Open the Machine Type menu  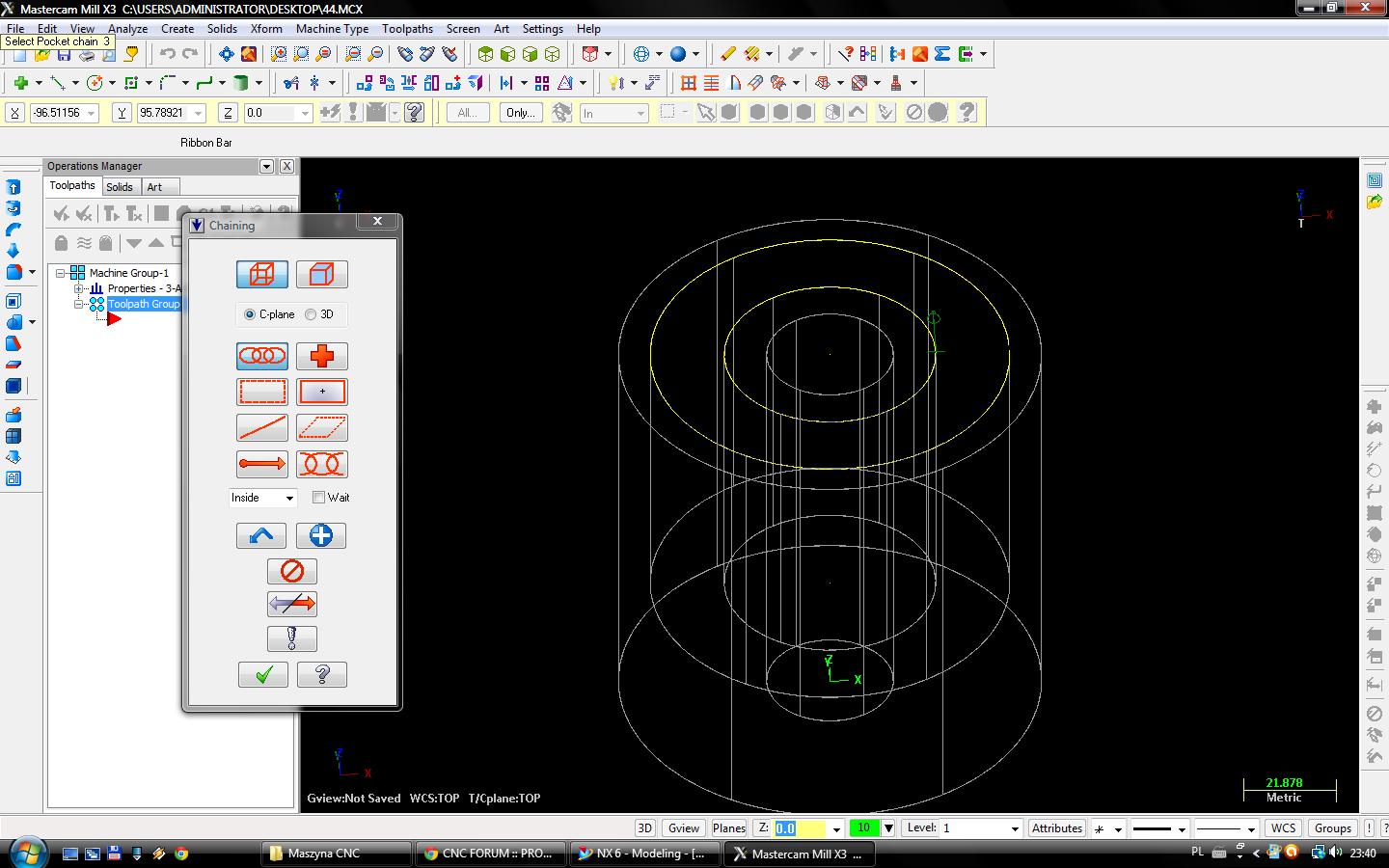click(x=332, y=28)
